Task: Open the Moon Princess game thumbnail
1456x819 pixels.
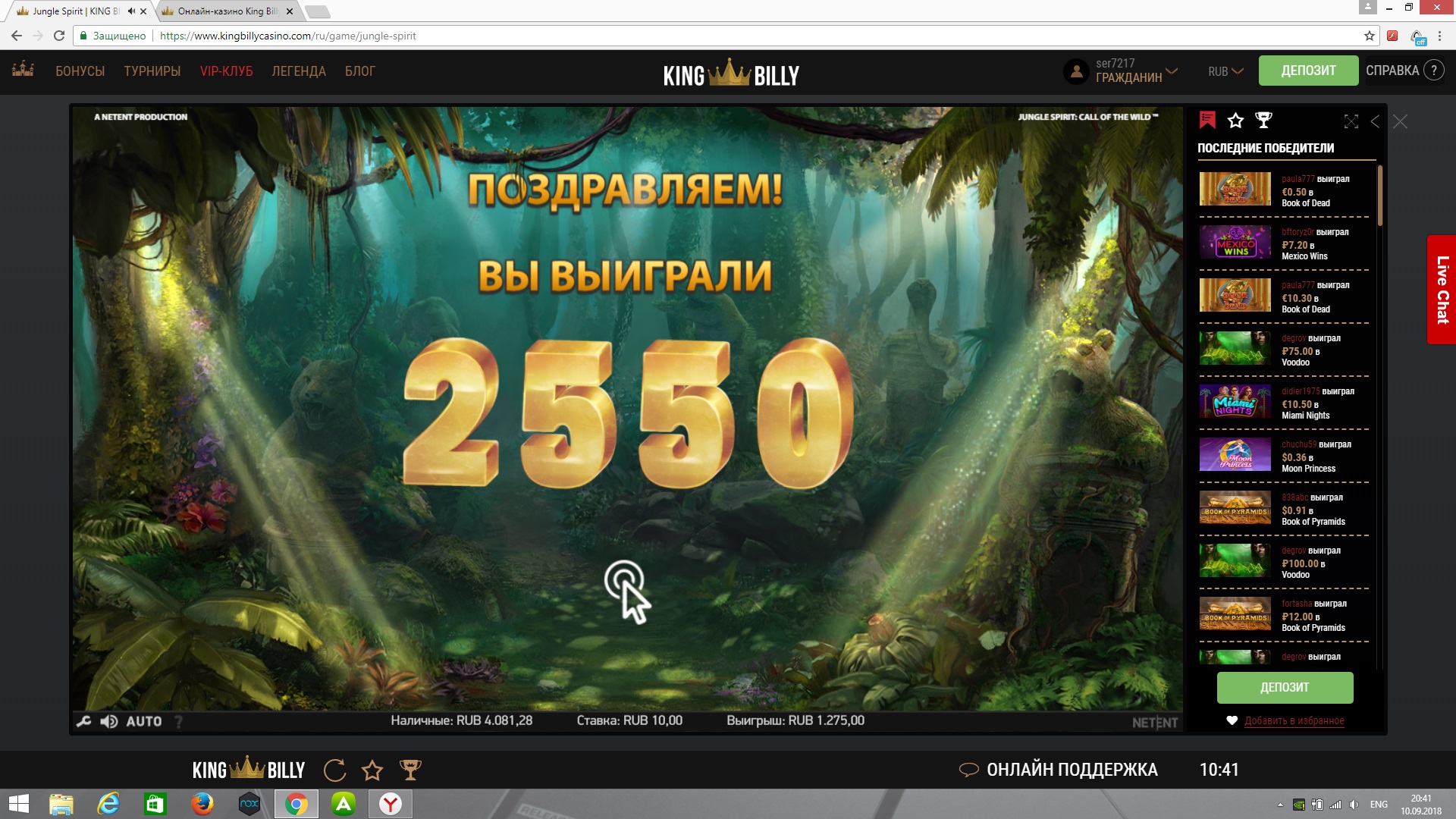Action: click(1235, 454)
